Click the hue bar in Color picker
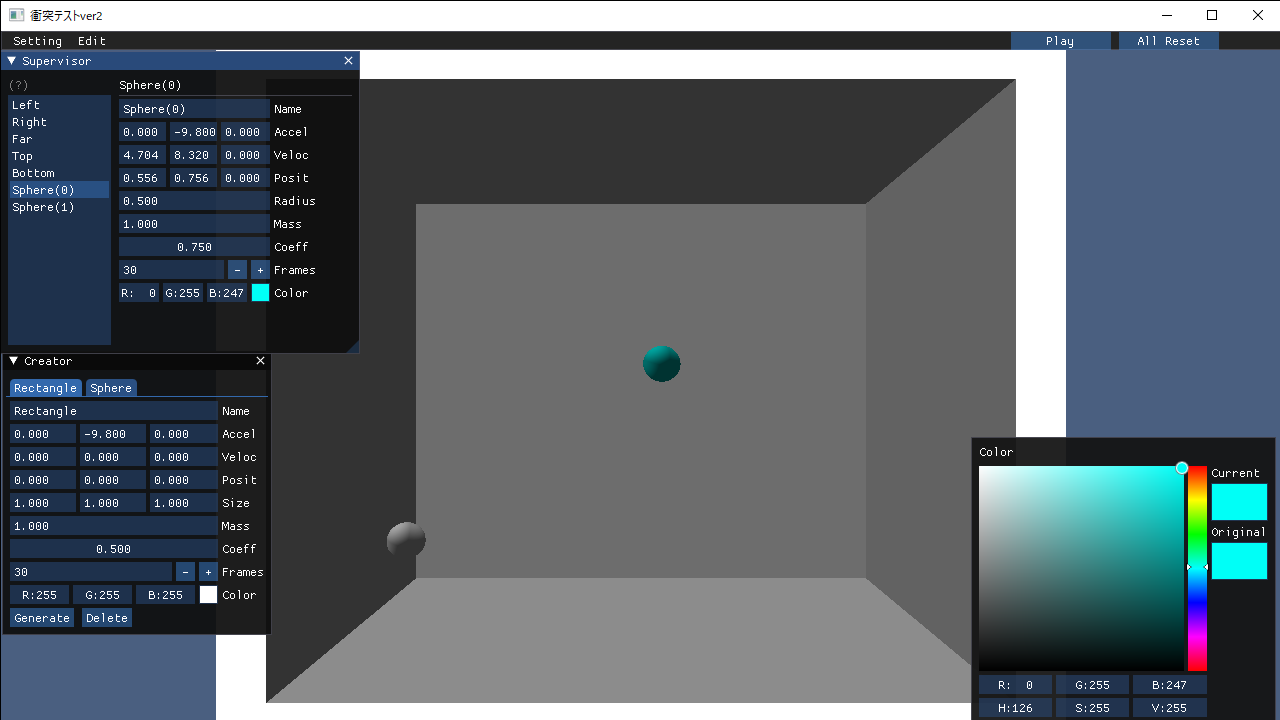1280x720 pixels. [x=1197, y=568]
